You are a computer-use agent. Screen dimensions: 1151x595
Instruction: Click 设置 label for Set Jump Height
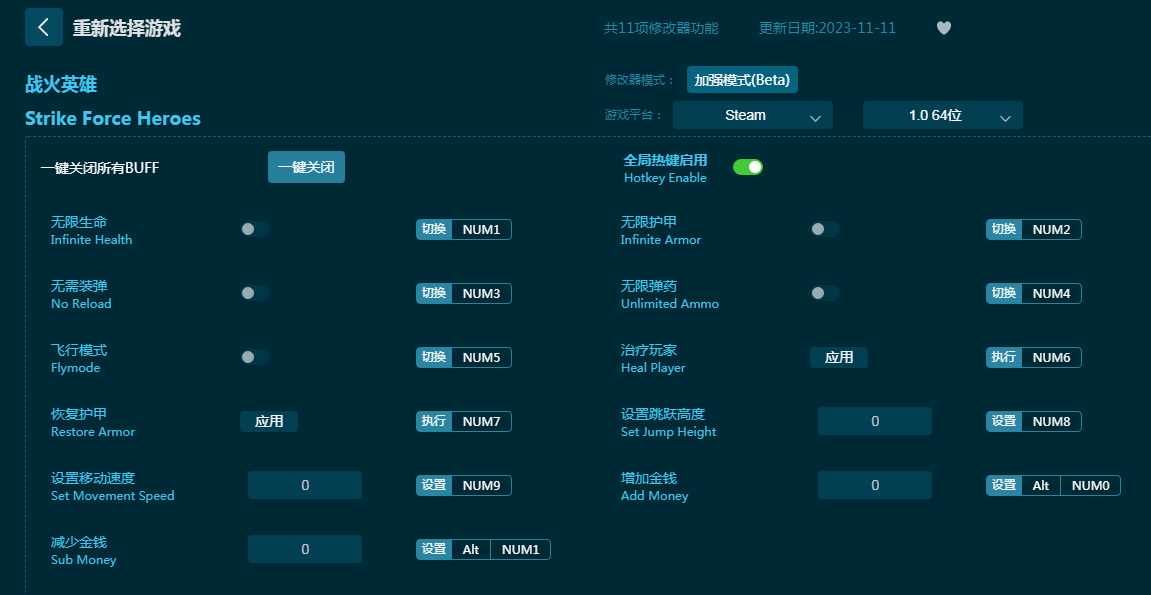pos(1003,421)
